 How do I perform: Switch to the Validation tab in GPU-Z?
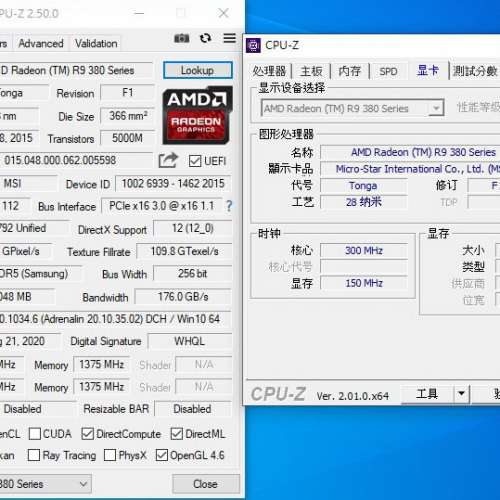tap(96, 43)
